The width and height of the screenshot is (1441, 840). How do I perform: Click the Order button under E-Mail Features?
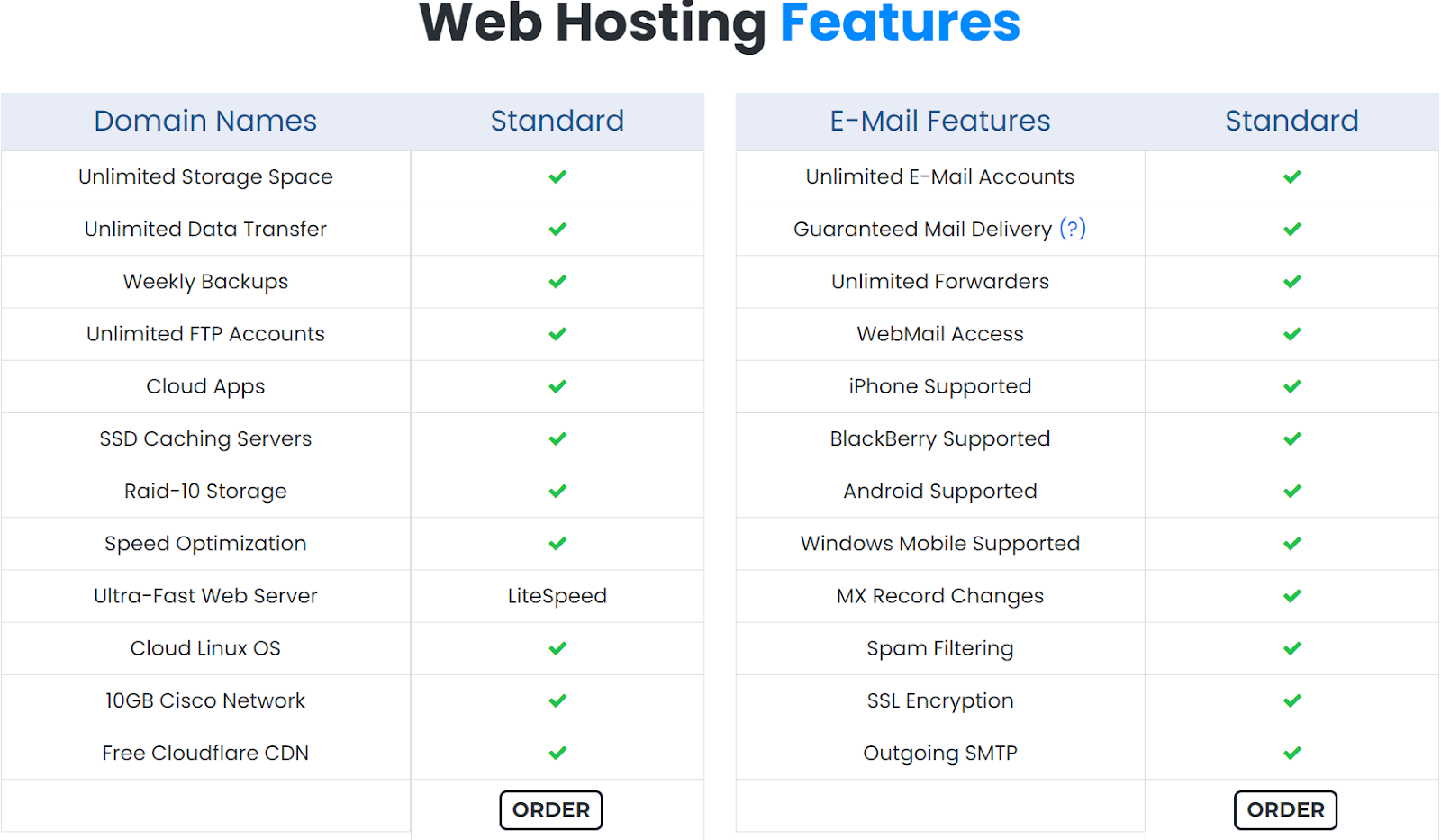(x=1285, y=809)
